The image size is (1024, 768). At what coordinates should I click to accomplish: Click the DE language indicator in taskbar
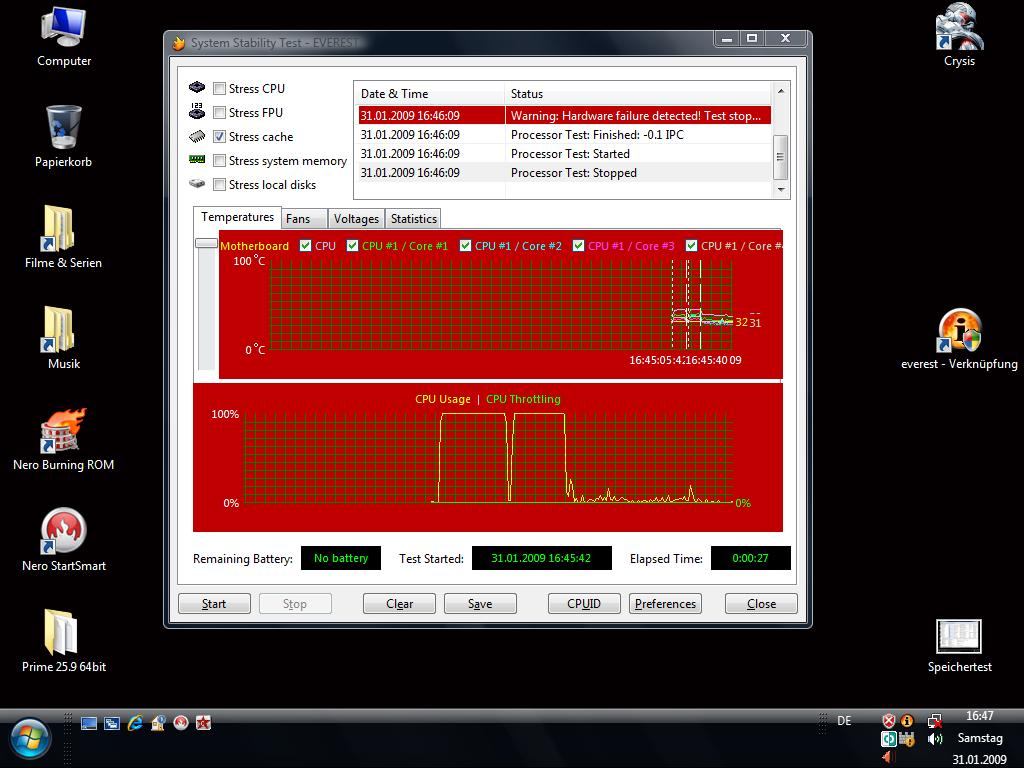(x=844, y=721)
